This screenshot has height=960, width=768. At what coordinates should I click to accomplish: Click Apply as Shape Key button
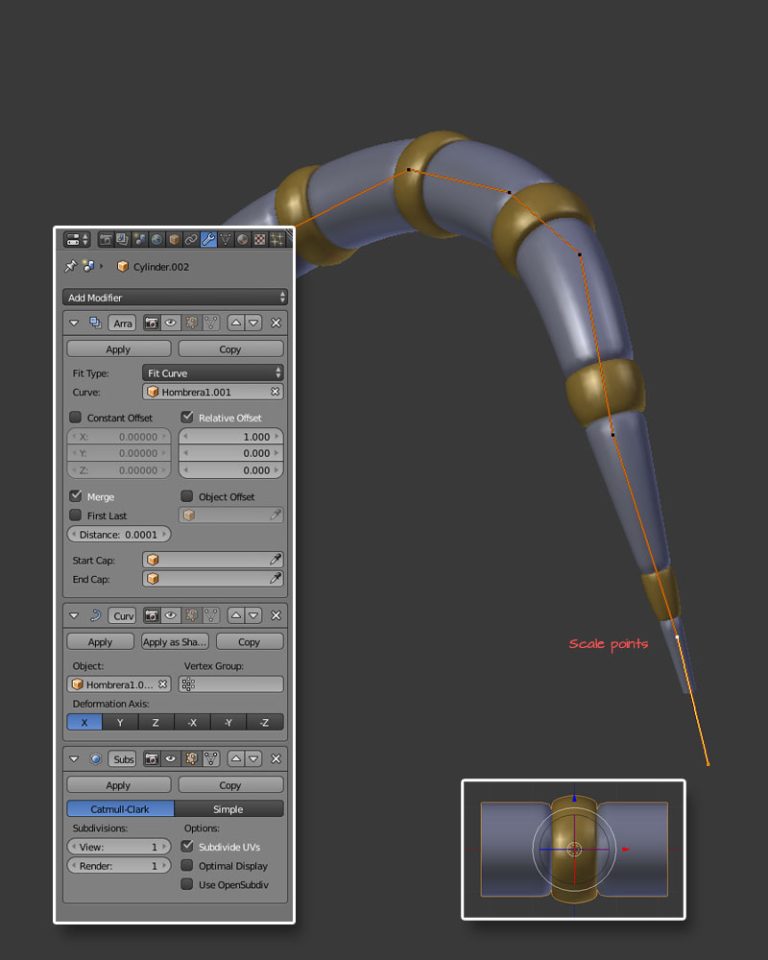175,642
